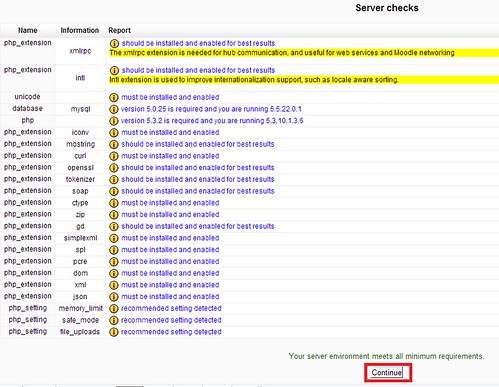This screenshot has height=387, width=499.
Task: Open the zip report link
Action: pyautogui.click(x=170, y=214)
